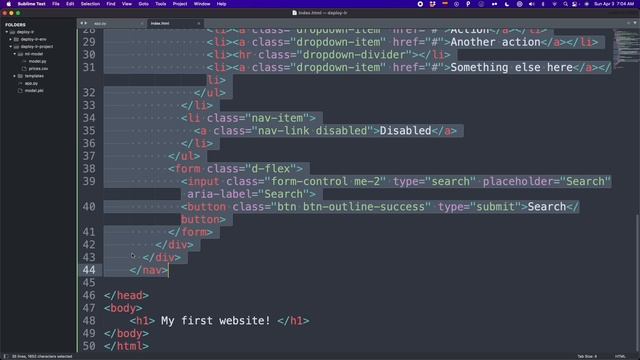Collapse the deploy-ir-project folder
This screenshot has height=360, width=640.
pos(11,47)
